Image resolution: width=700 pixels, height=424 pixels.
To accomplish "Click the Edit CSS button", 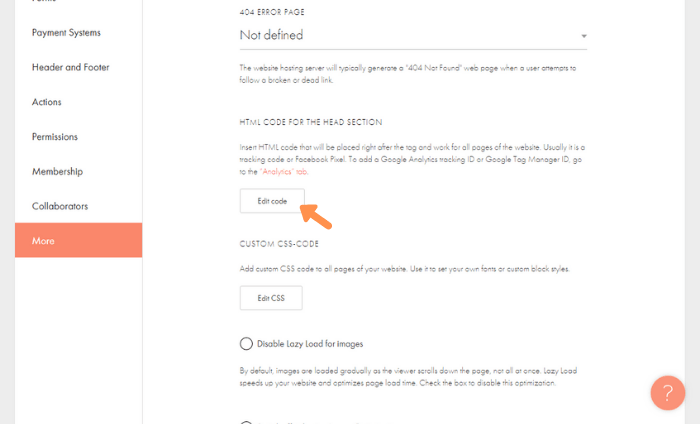I will point(271,298).
